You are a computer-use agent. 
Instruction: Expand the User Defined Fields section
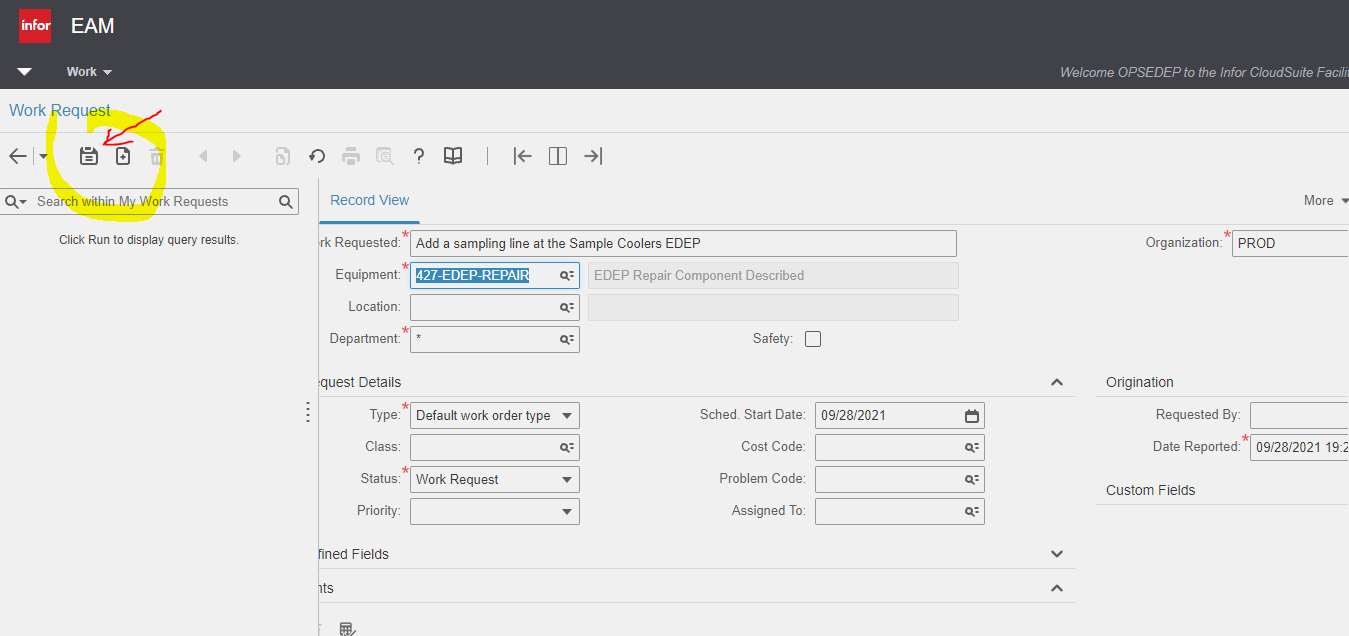coord(1057,554)
